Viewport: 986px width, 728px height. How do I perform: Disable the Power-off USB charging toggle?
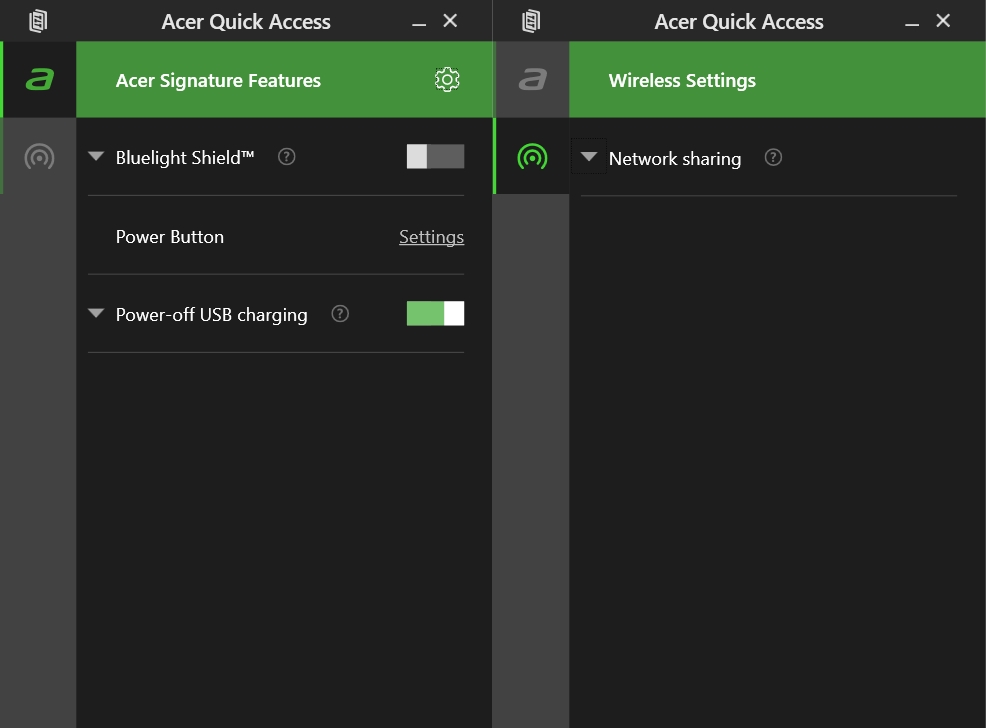coord(435,314)
